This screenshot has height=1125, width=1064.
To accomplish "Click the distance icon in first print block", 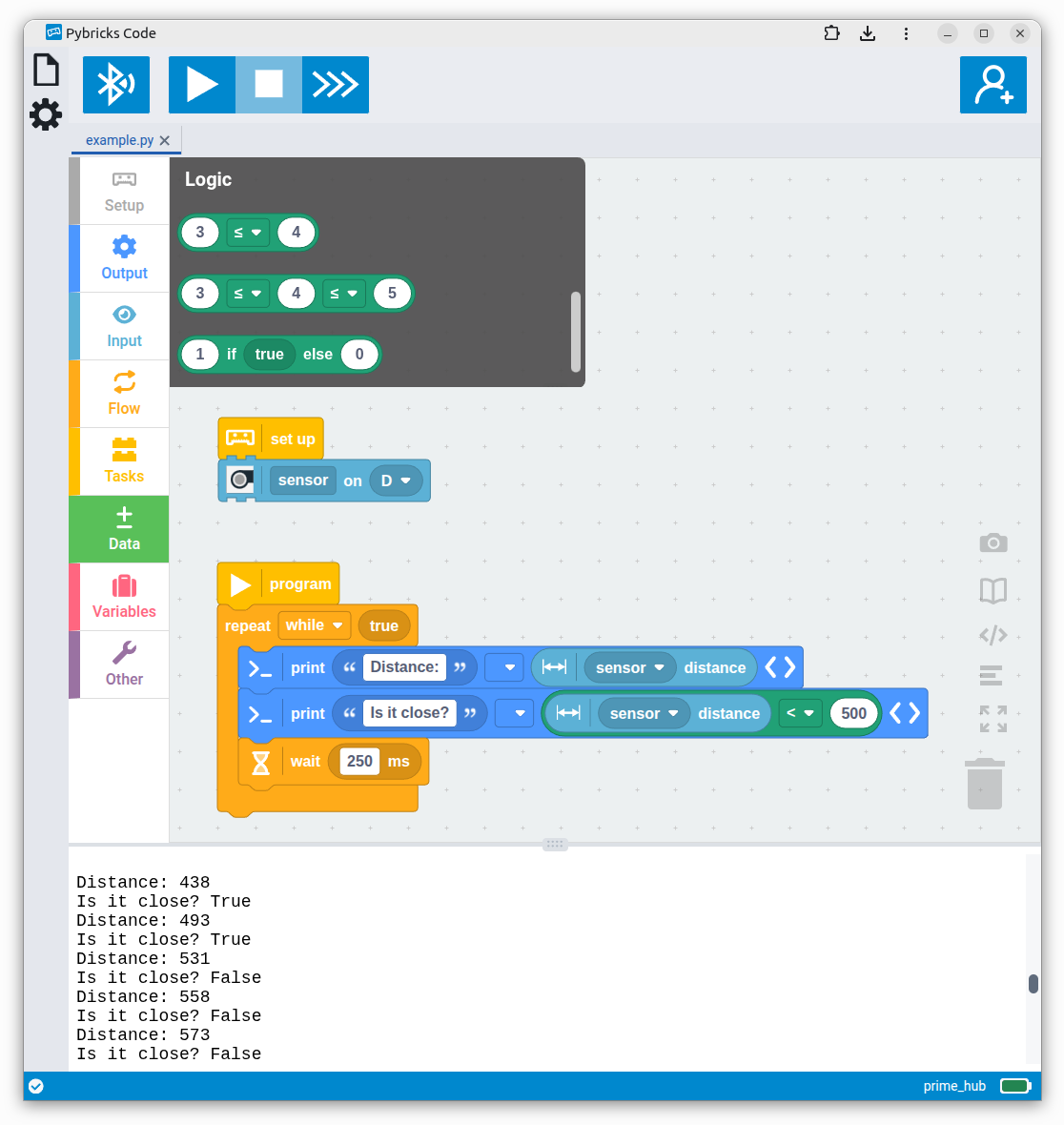I will tap(554, 668).
